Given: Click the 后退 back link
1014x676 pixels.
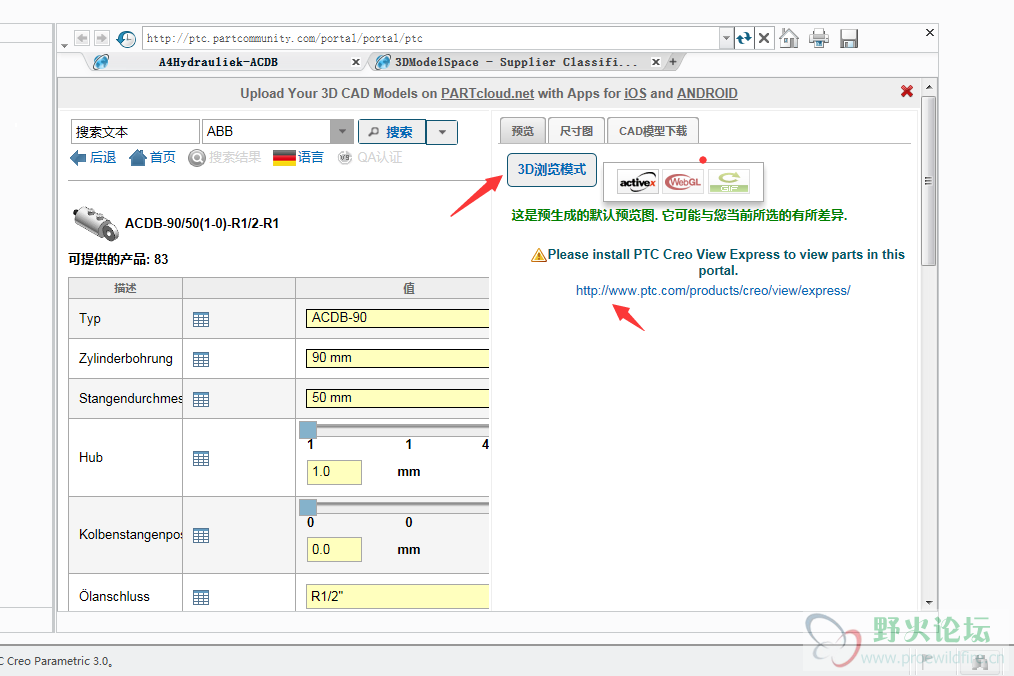Looking at the screenshot, I should [x=93, y=157].
